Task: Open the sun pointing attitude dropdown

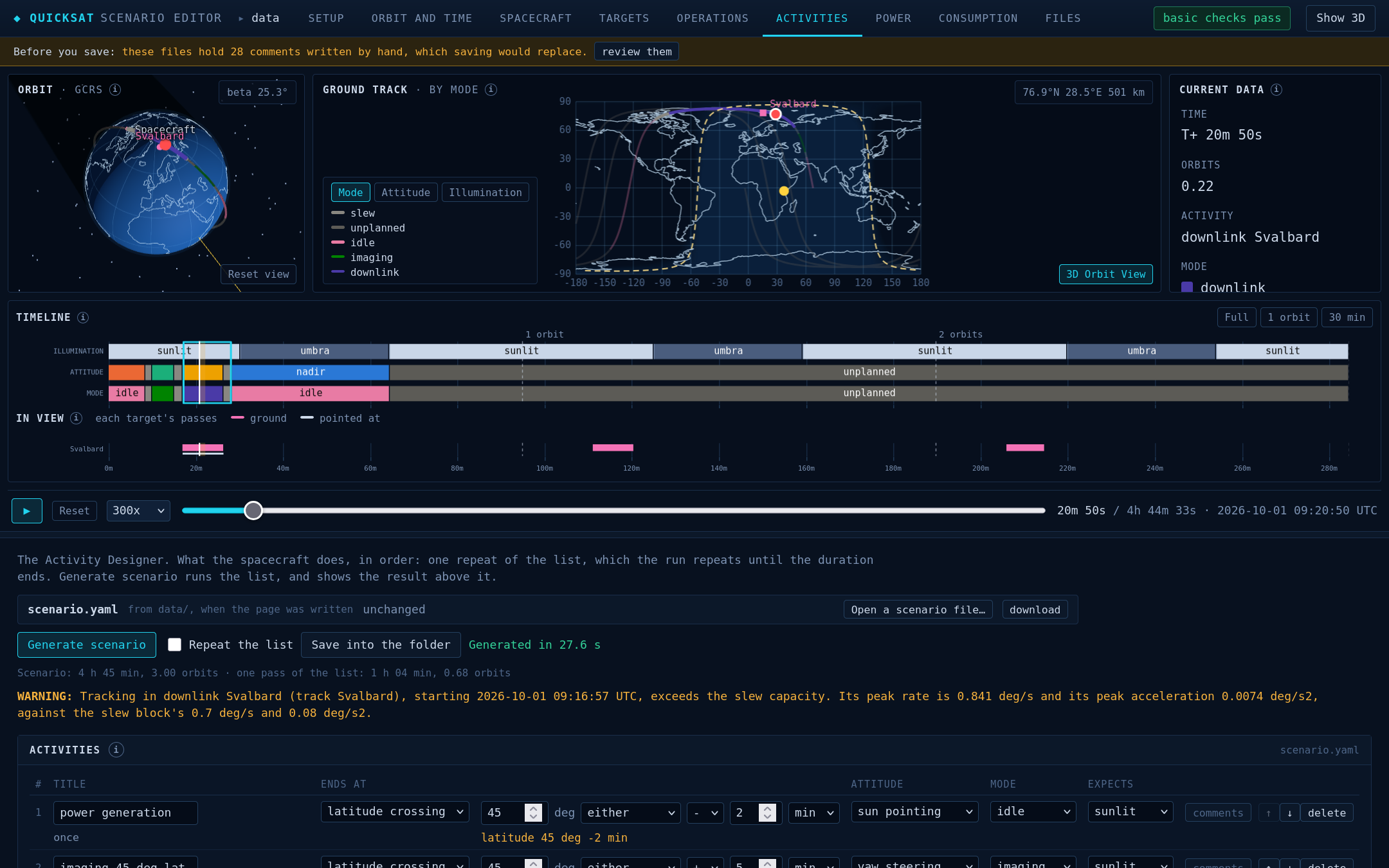Action: [914, 812]
